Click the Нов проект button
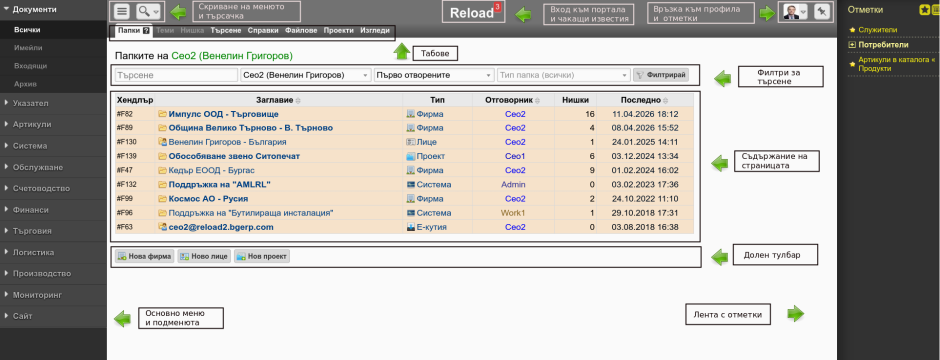This screenshot has height=360, width=940. point(261,256)
